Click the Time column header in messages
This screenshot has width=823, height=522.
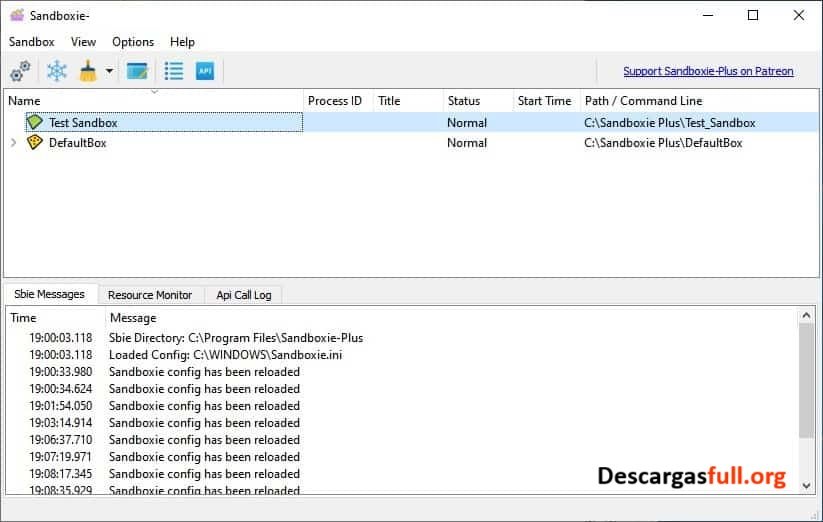(56, 317)
